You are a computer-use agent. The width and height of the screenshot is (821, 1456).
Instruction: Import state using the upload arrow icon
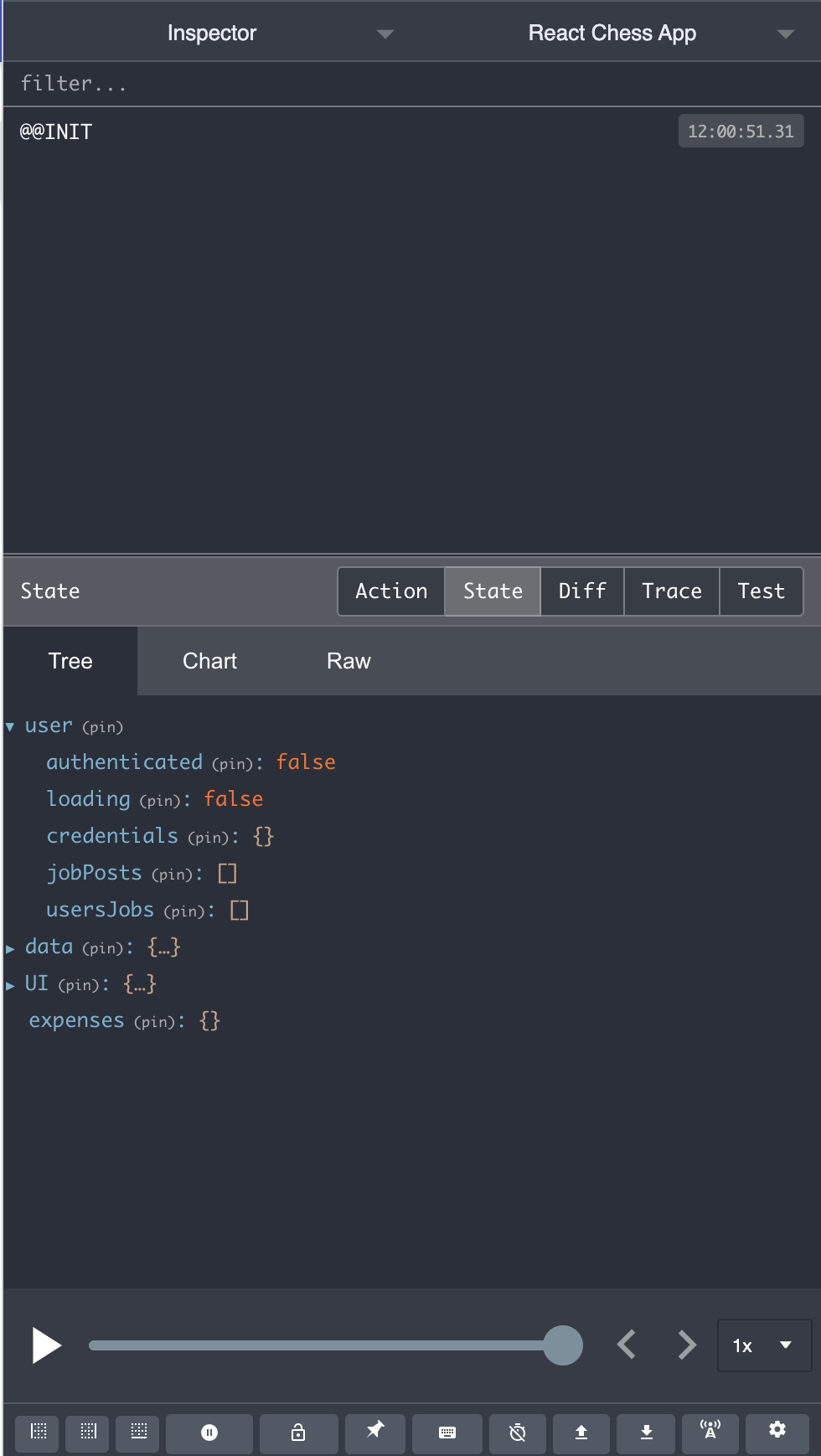tap(581, 1433)
